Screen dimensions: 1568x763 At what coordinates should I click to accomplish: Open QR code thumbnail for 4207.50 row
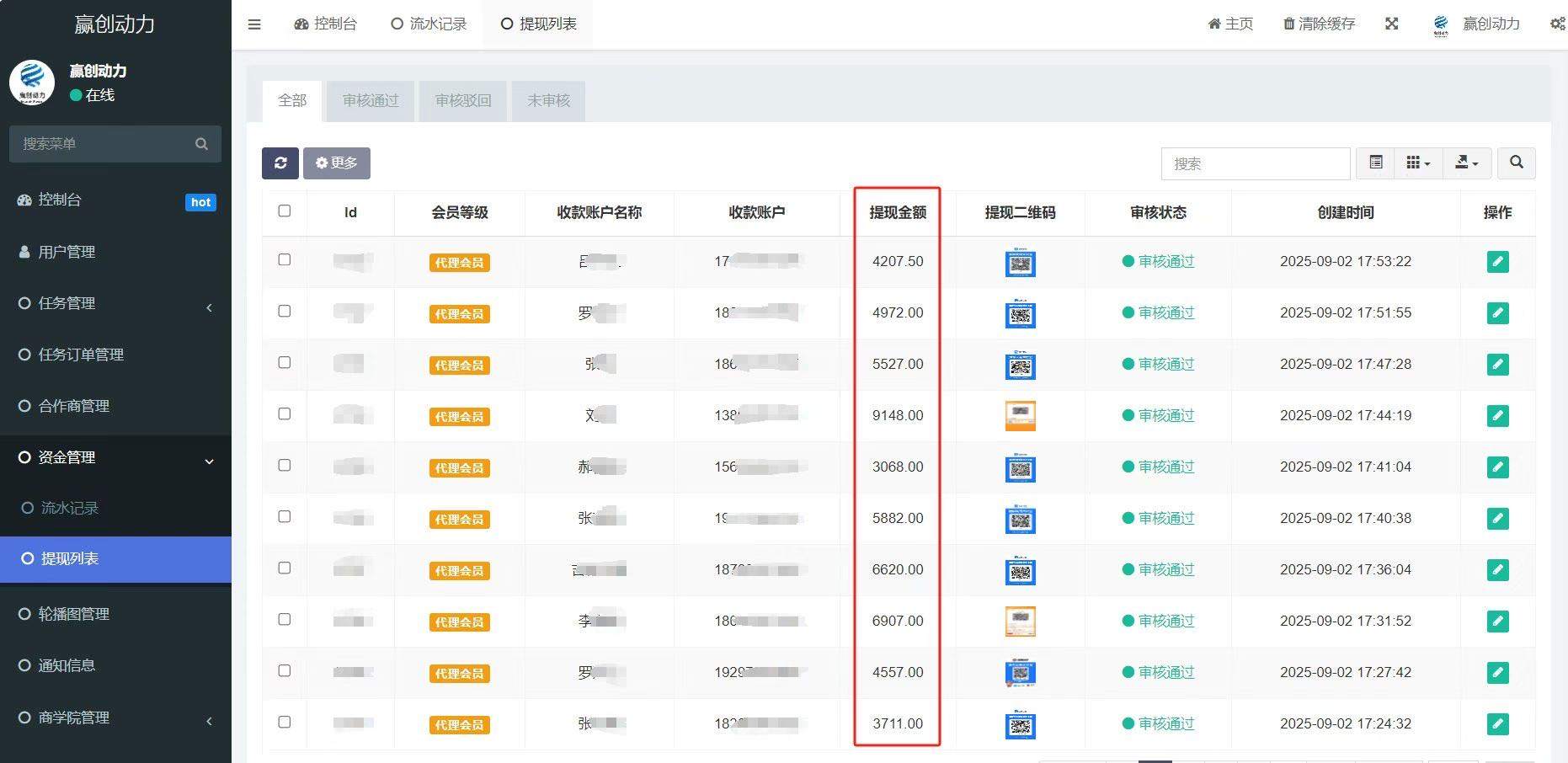[1021, 262]
